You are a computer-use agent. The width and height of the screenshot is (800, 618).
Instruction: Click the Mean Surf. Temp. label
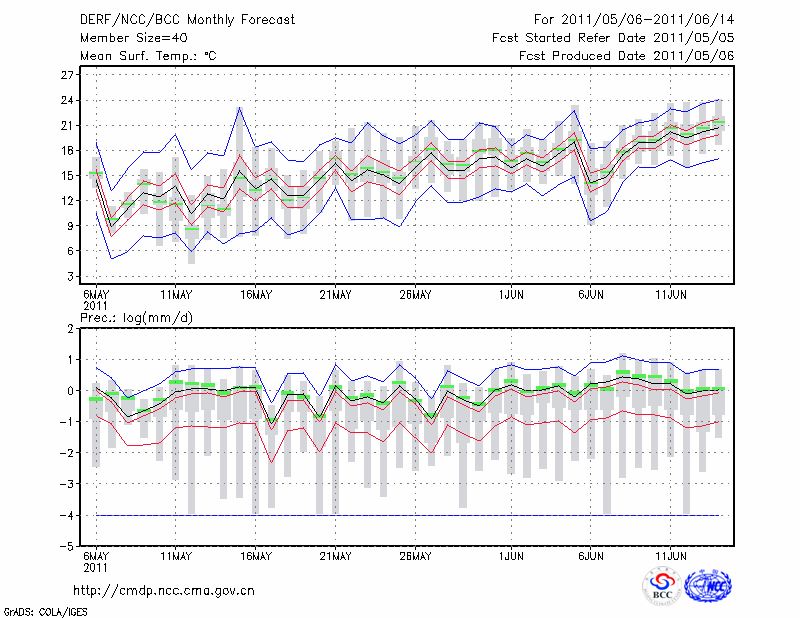147,56
